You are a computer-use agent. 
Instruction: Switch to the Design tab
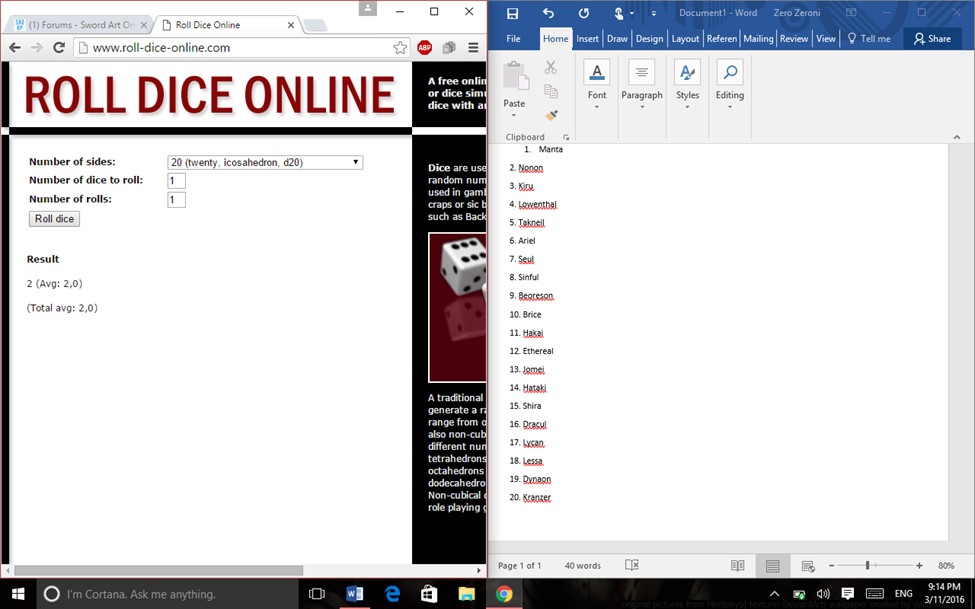(x=649, y=39)
